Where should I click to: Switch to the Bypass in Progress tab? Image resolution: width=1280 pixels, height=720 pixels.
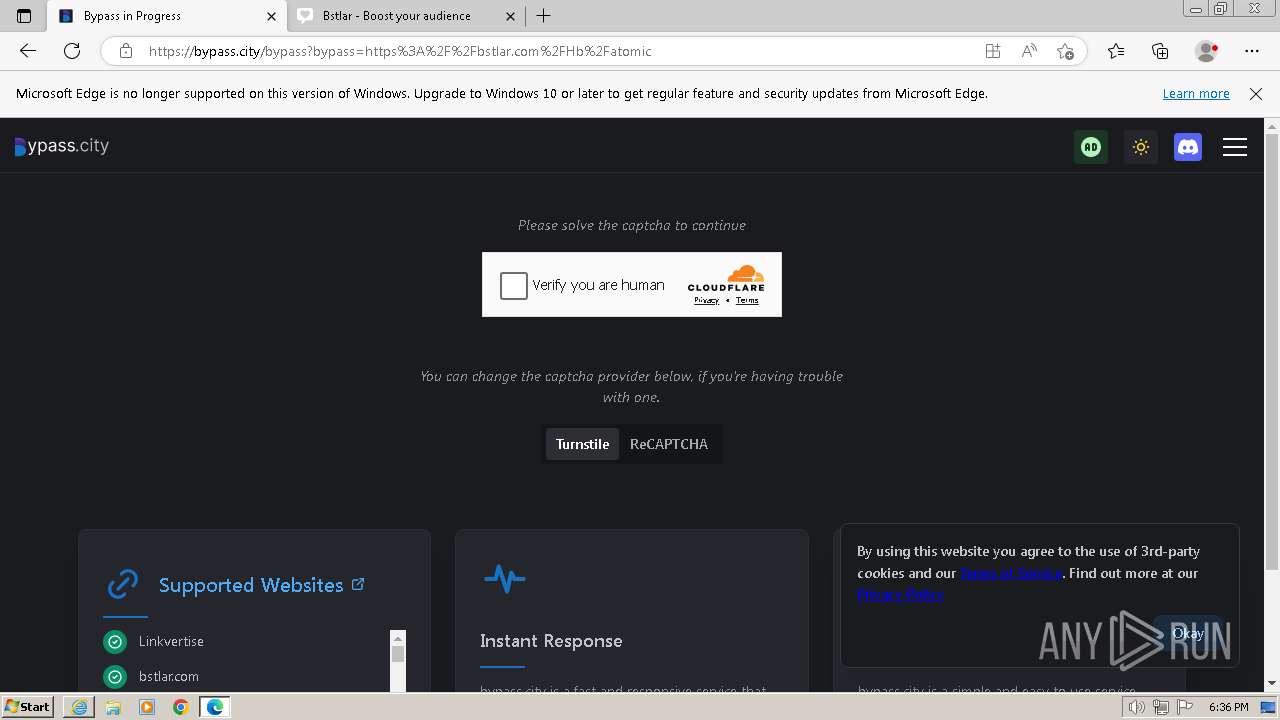(167, 16)
